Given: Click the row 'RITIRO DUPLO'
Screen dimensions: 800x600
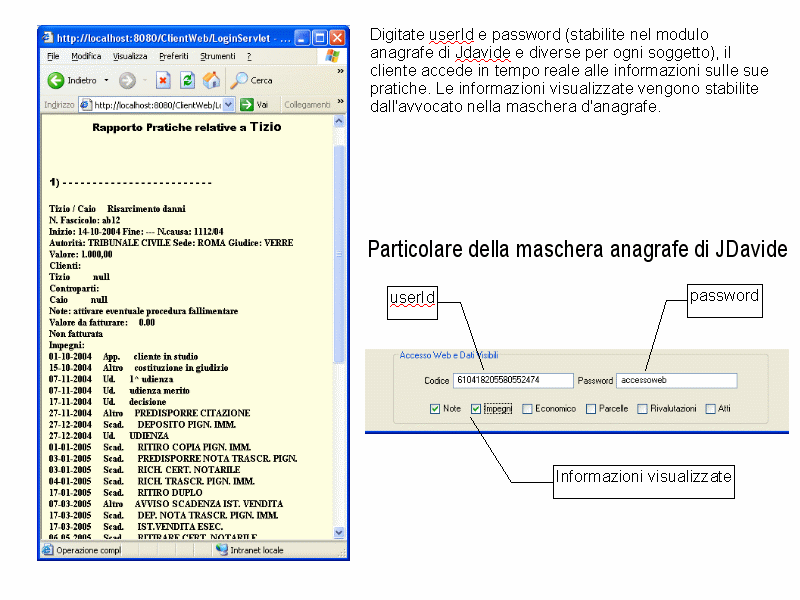Looking at the screenshot, I should (126, 493).
